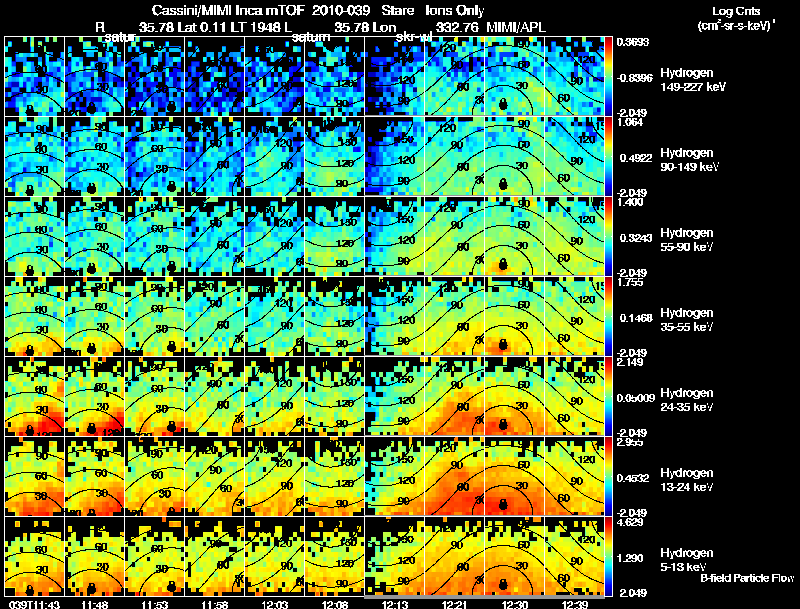The width and height of the screenshot is (800, 609).
Task: Click the color scale bar beside Hydrogen 24-35 keV
Action: pos(608,397)
